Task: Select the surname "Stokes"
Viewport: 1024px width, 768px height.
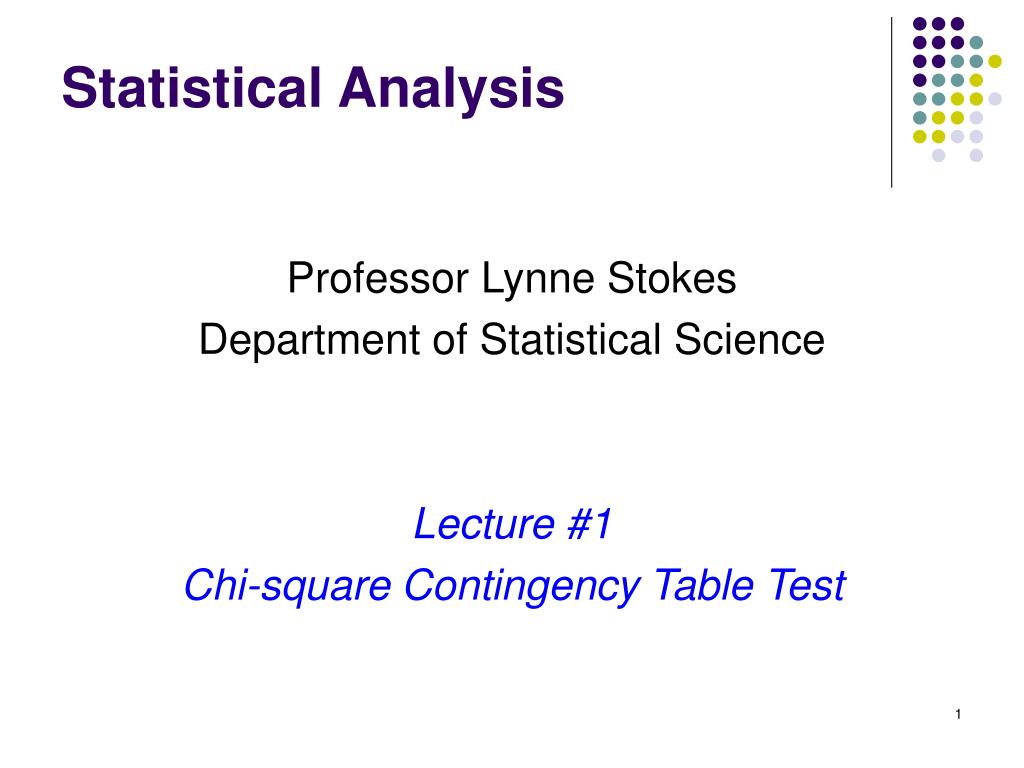Action: click(671, 278)
